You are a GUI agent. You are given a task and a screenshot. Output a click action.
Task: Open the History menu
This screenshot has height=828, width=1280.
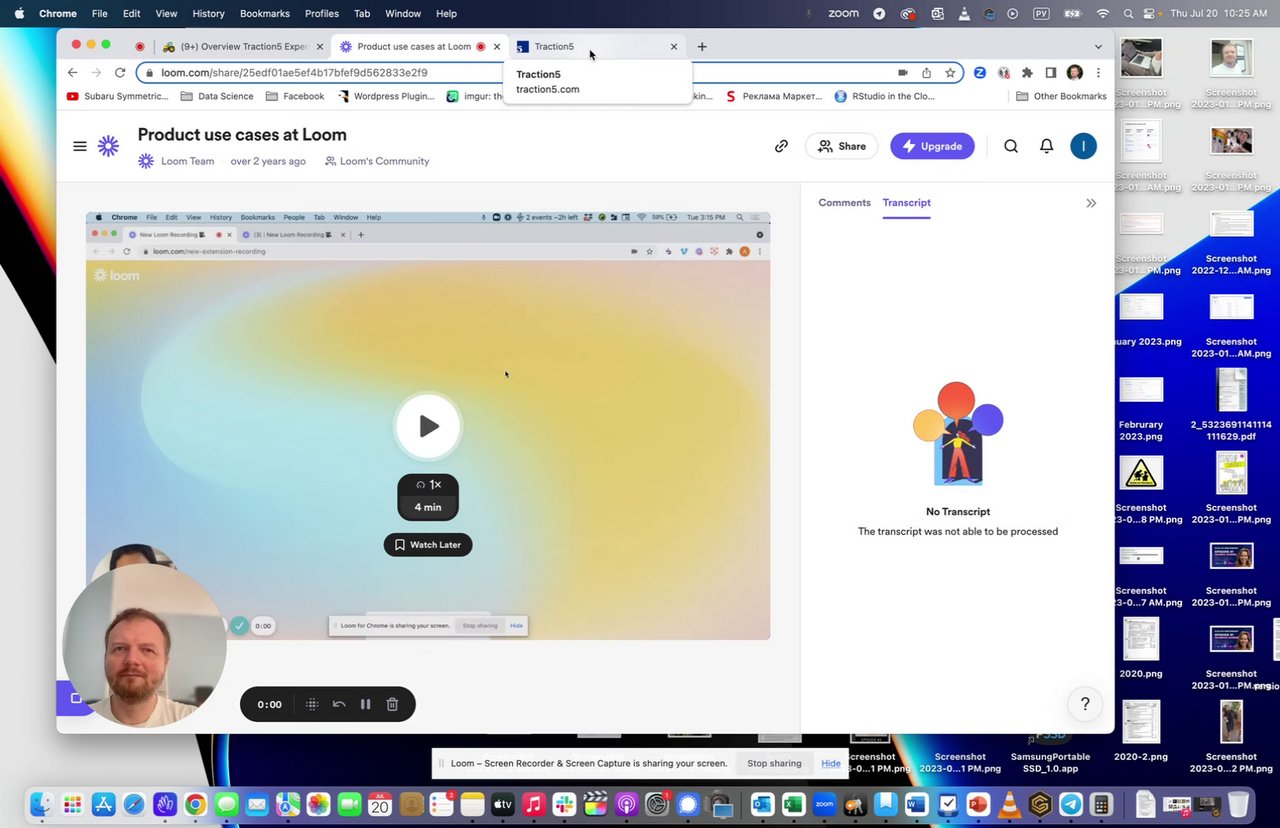(208, 13)
